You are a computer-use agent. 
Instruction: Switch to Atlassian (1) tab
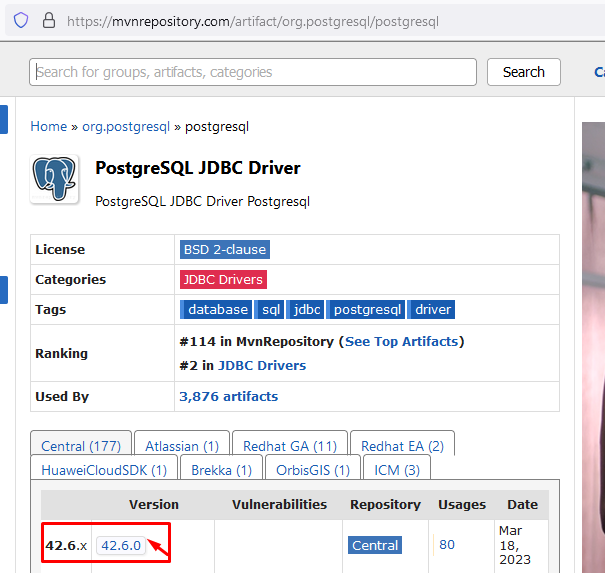pyautogui.click(x=182, y=446)
